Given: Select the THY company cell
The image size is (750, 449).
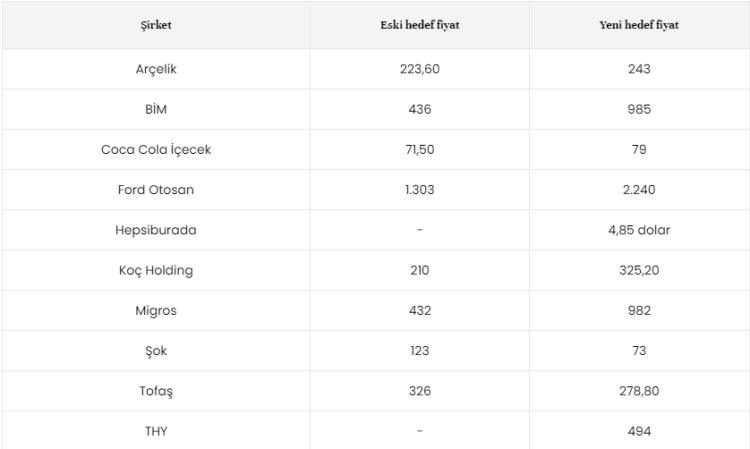Looking at the screenshot, I should point(154,431).
